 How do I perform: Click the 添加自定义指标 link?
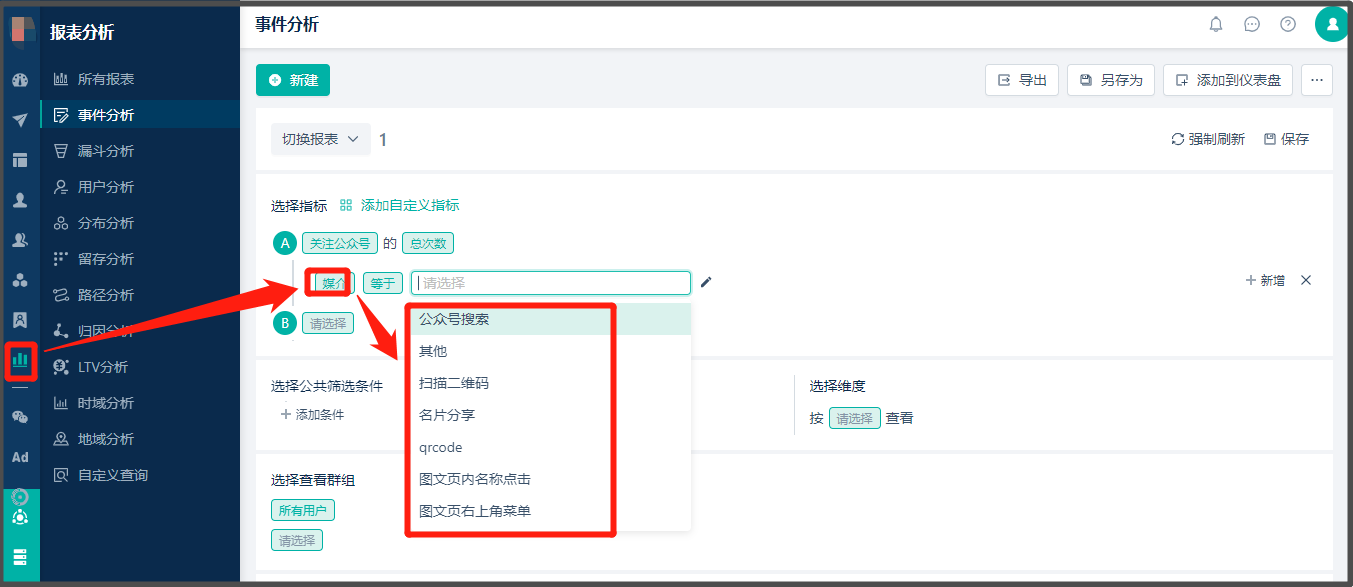tap(408, 205)
